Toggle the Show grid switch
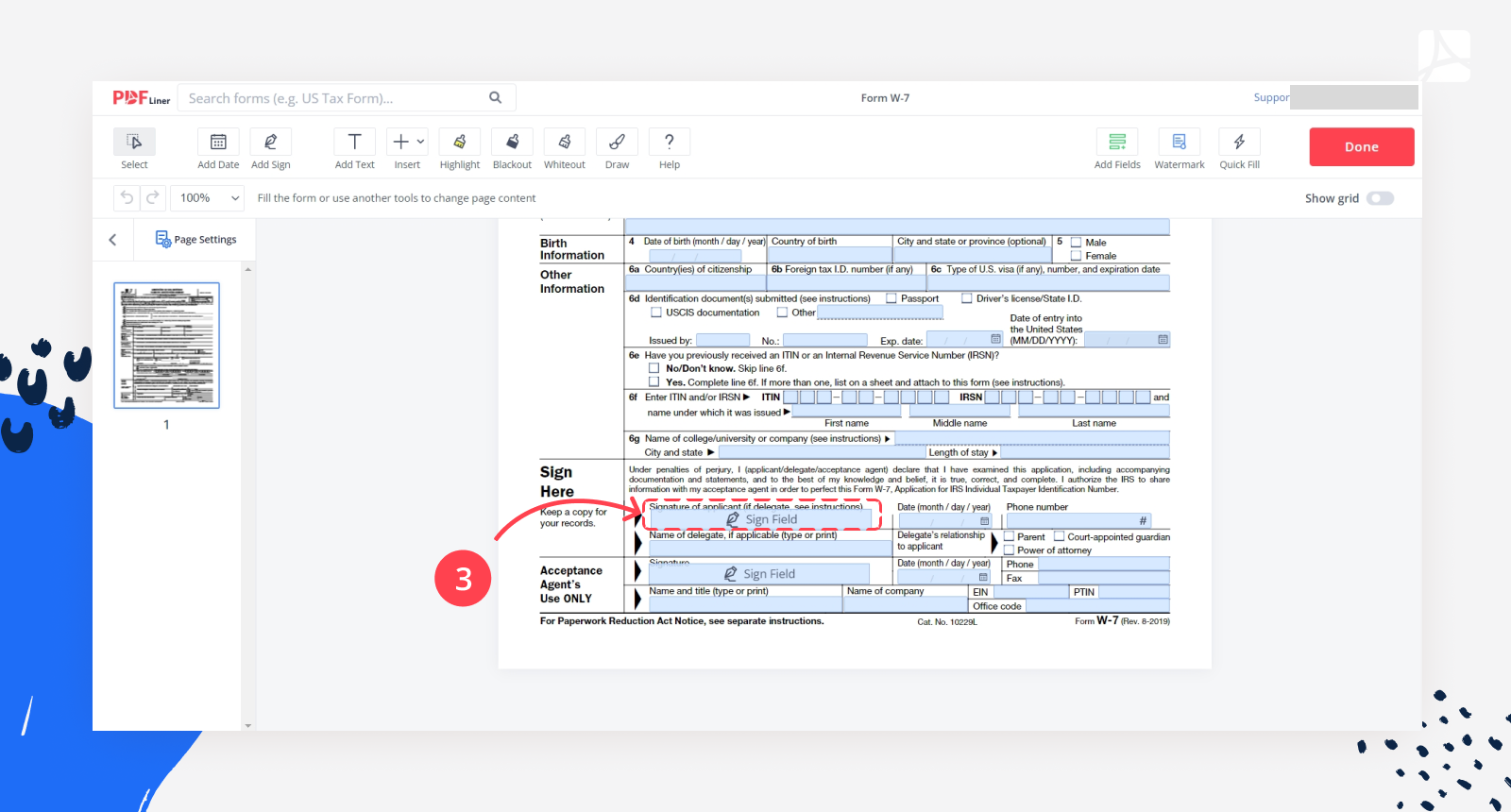 1380,198
